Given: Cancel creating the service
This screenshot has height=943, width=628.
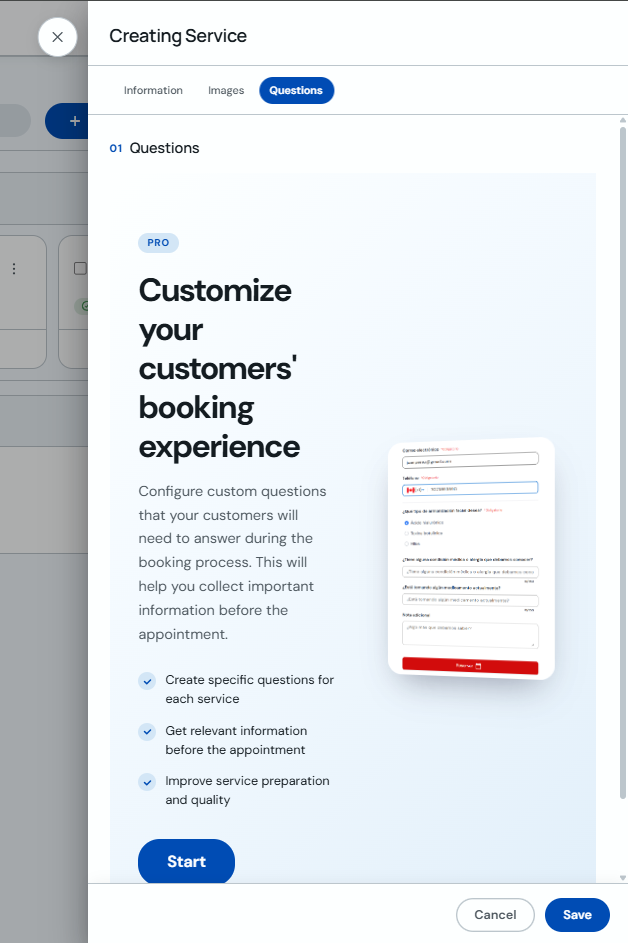Looking at the screenshot, I should 495,915.
